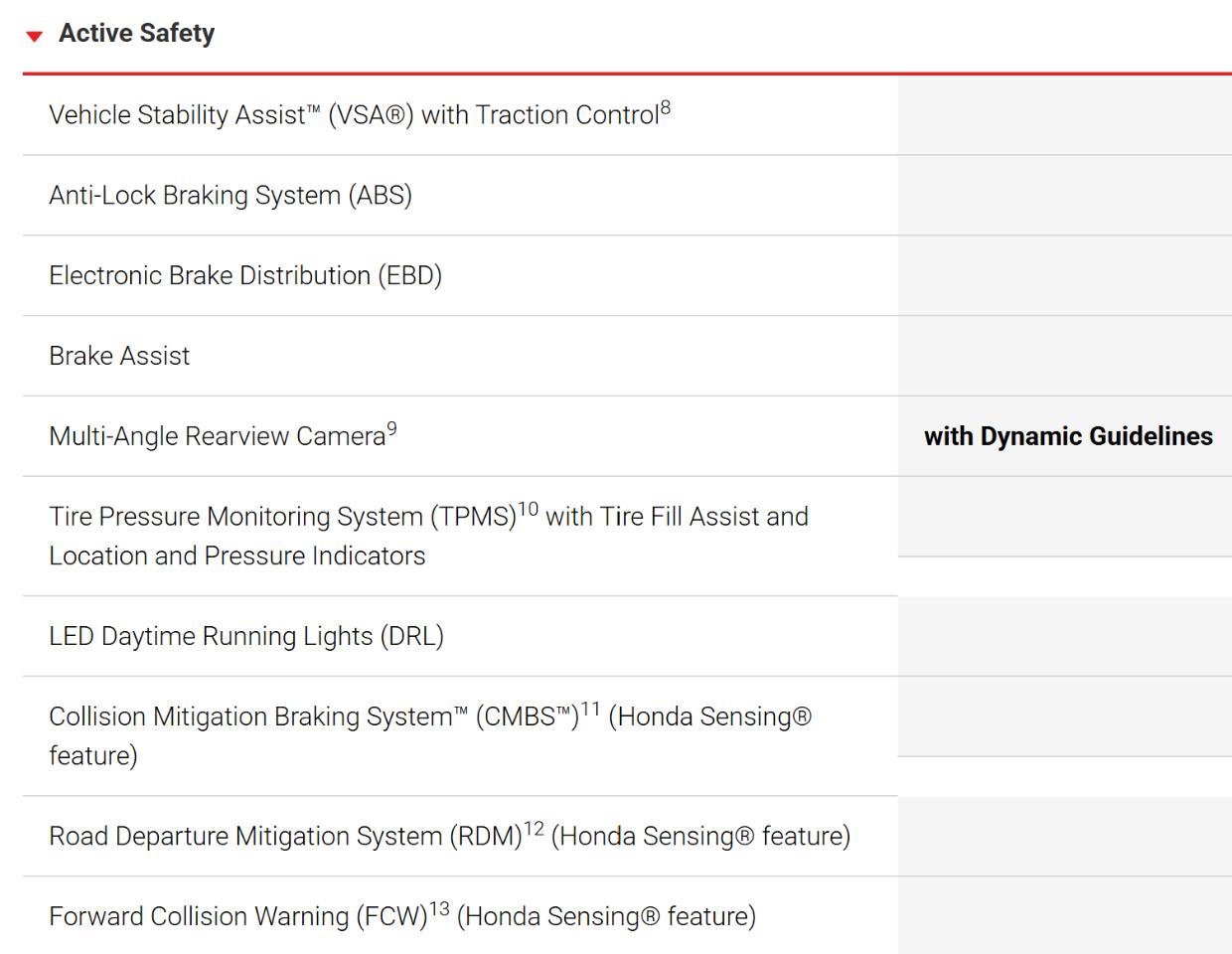Viewport: 1232px width, 954px height.
Task: Click the Brake Assist feature row
Action: [627, 356]
